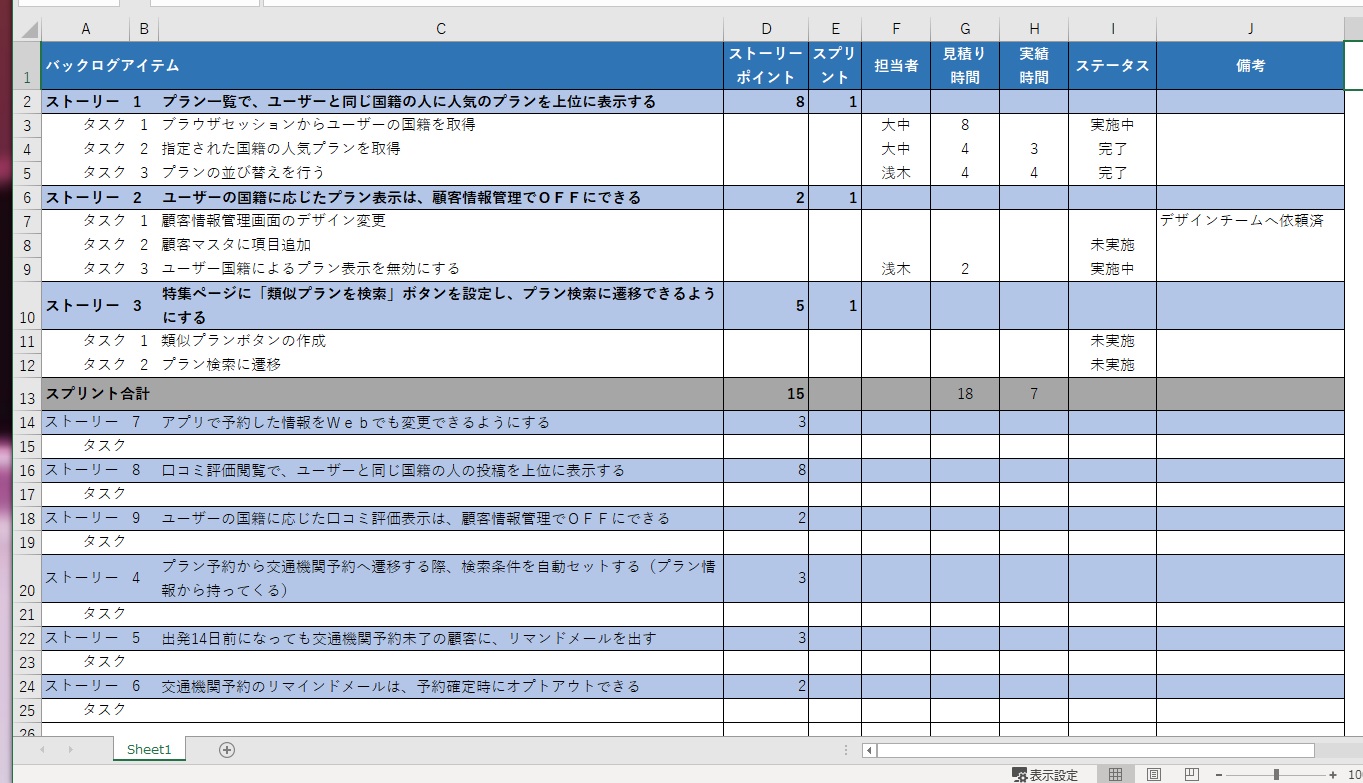The height and width of the screenshot is (783, 1363).
Task: Select cell 顧客情報管理画面のデザイン変更
Action: [441, 221]
